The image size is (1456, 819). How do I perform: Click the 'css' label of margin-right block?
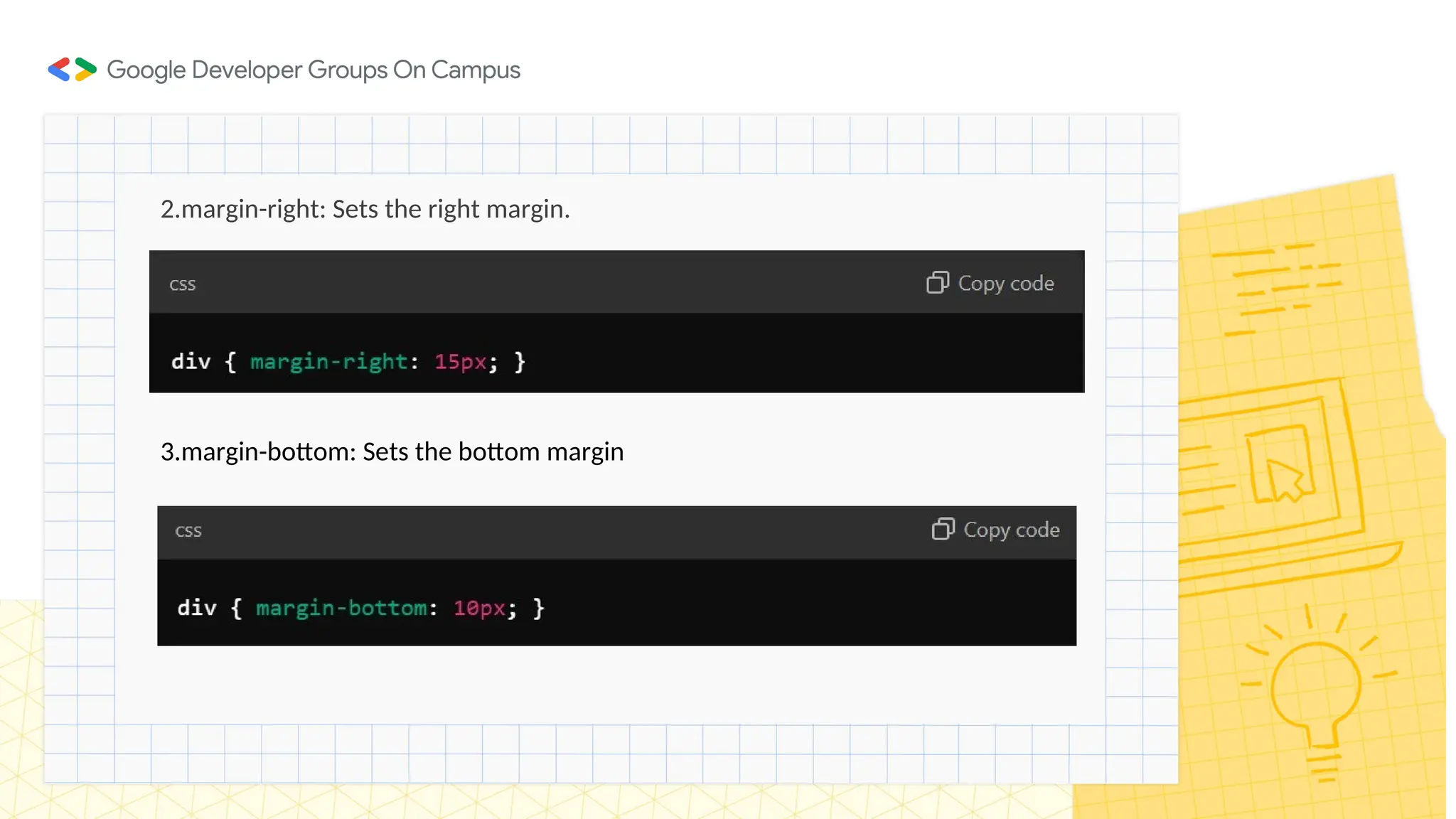click(182, 284)
